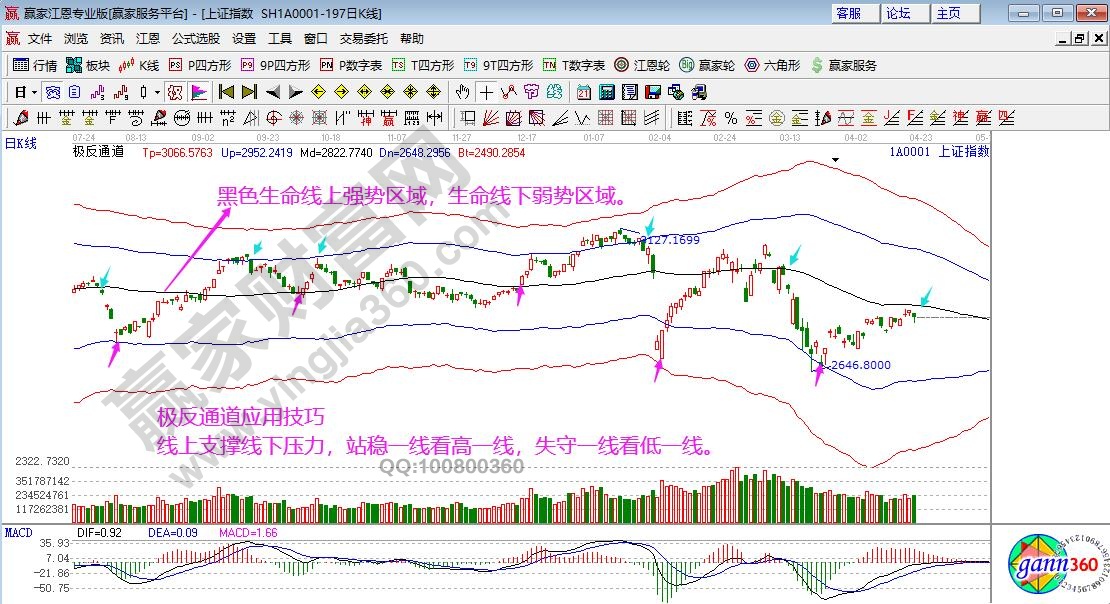Select the percent (%) line tool
Image resolution: width=1110 pixels, height=604 pixels.
pyautogui.click(x=731, y=117)
